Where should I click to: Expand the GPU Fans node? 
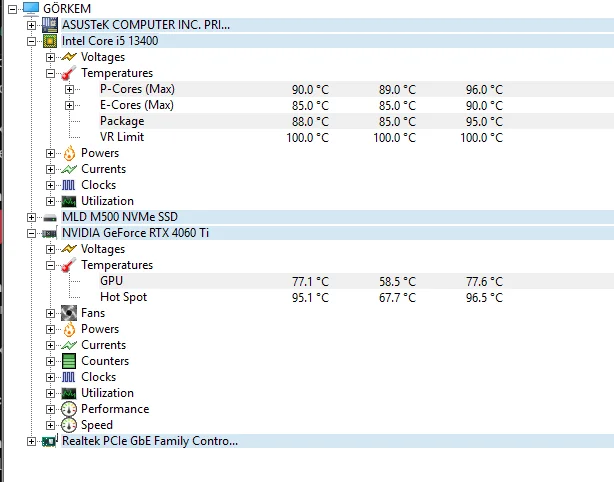50,313
